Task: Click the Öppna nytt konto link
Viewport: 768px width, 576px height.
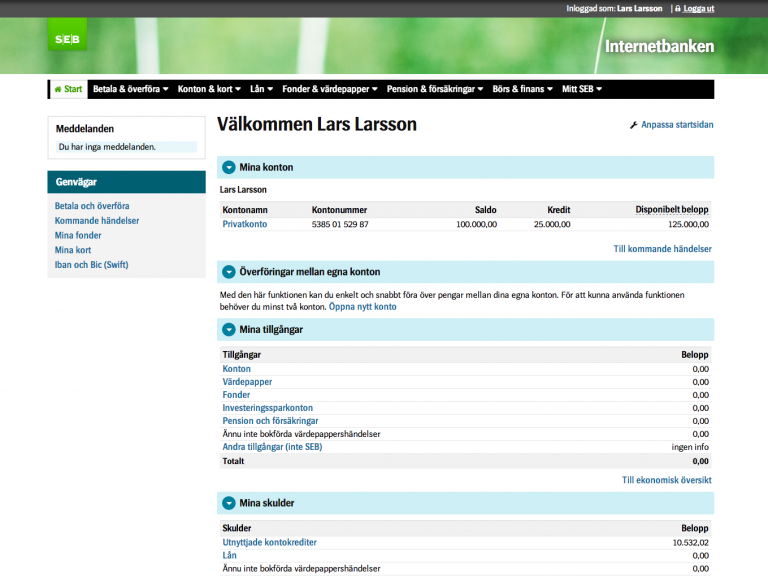Action: (x=362, y=307)
